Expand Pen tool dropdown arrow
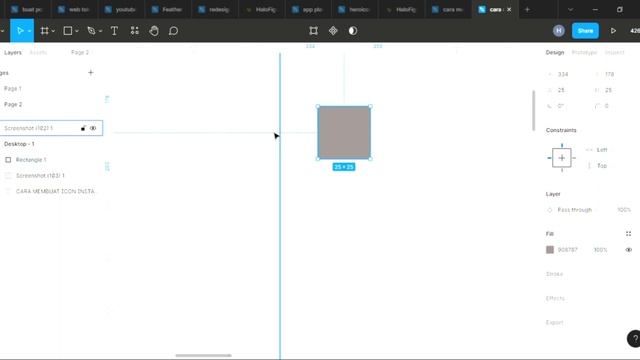Screen dimensions: 640x360 100,31
